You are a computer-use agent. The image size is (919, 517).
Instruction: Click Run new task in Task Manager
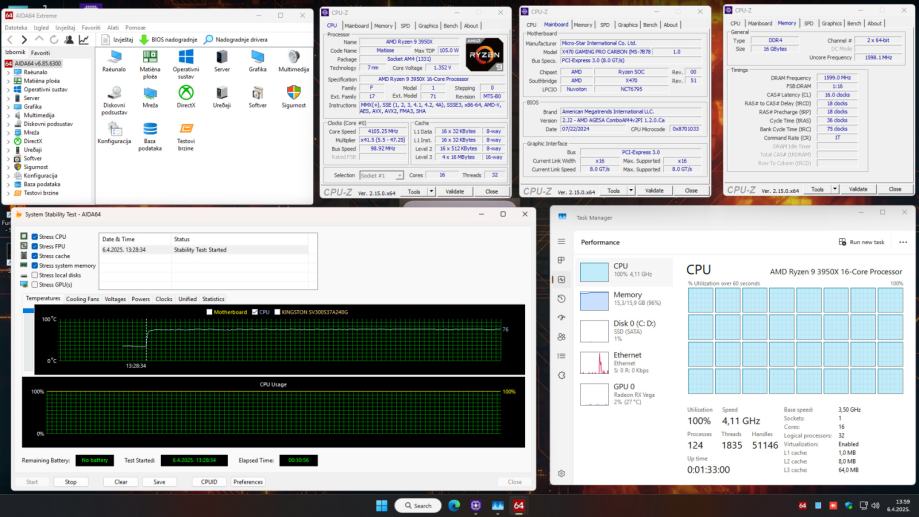coord(860,242)
